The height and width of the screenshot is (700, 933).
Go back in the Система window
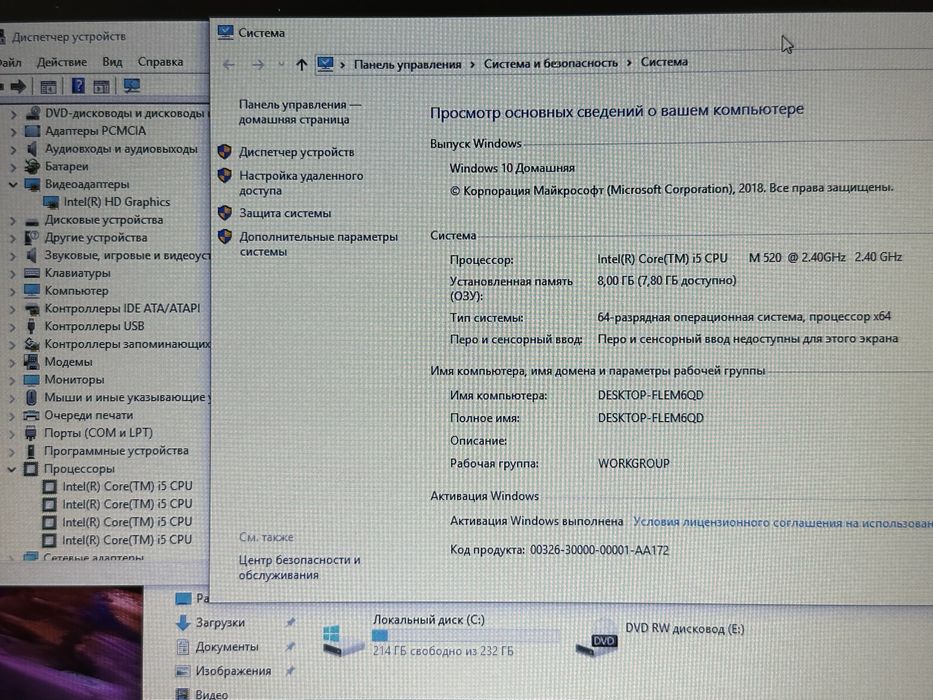[228, 64]
